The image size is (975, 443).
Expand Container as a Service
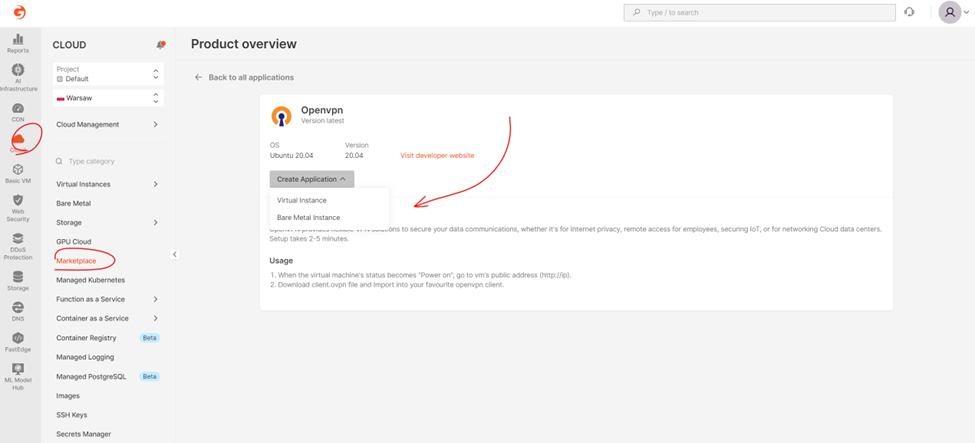[107, 318]
